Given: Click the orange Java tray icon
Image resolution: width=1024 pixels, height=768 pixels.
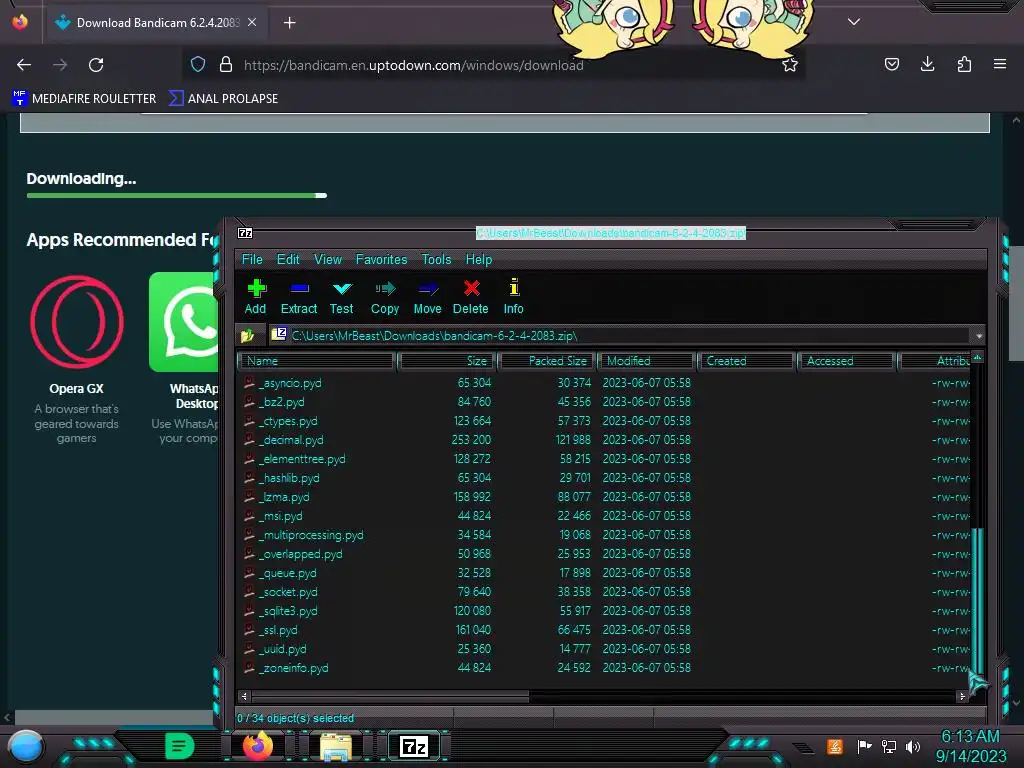Looking at the screenshot, I should 835,746.
